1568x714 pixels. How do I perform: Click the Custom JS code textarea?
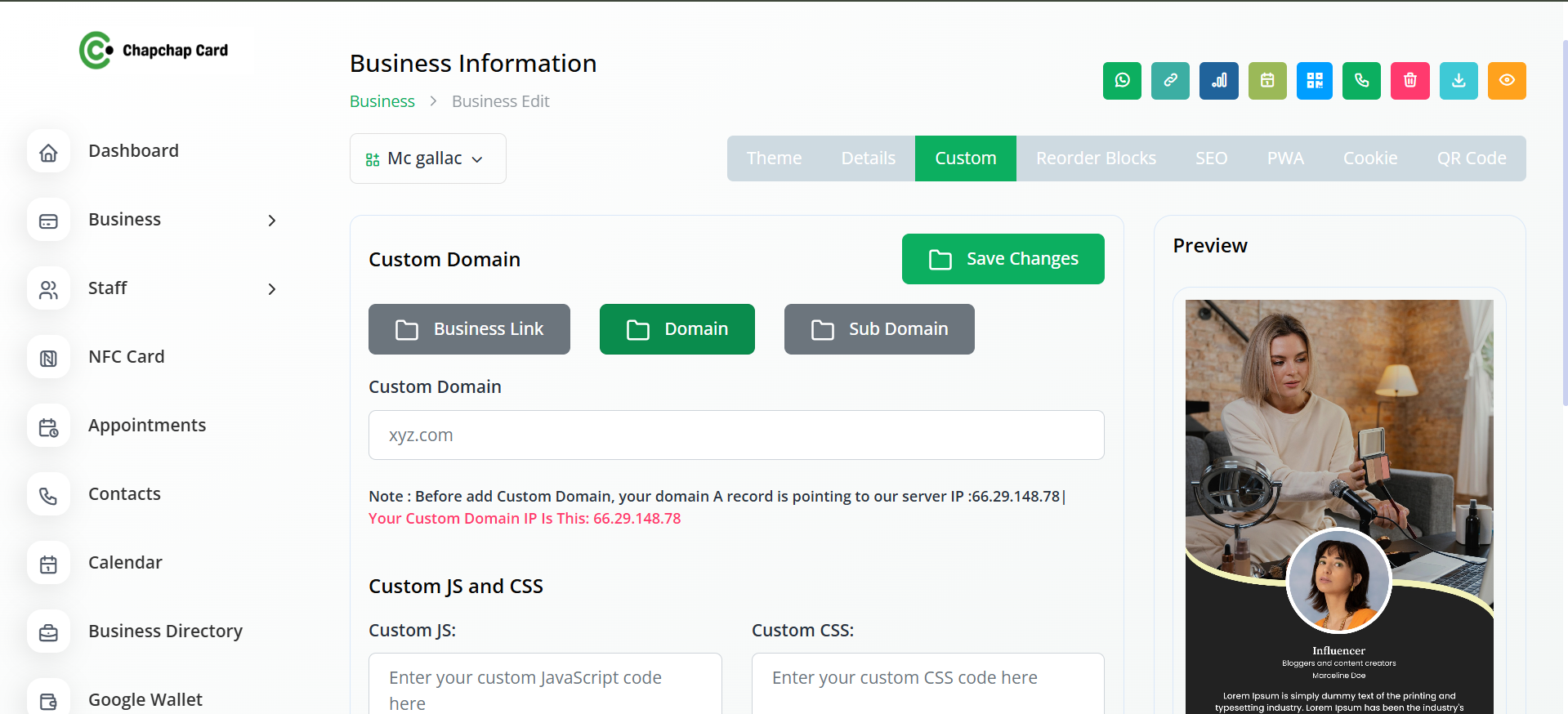(545, 684)
